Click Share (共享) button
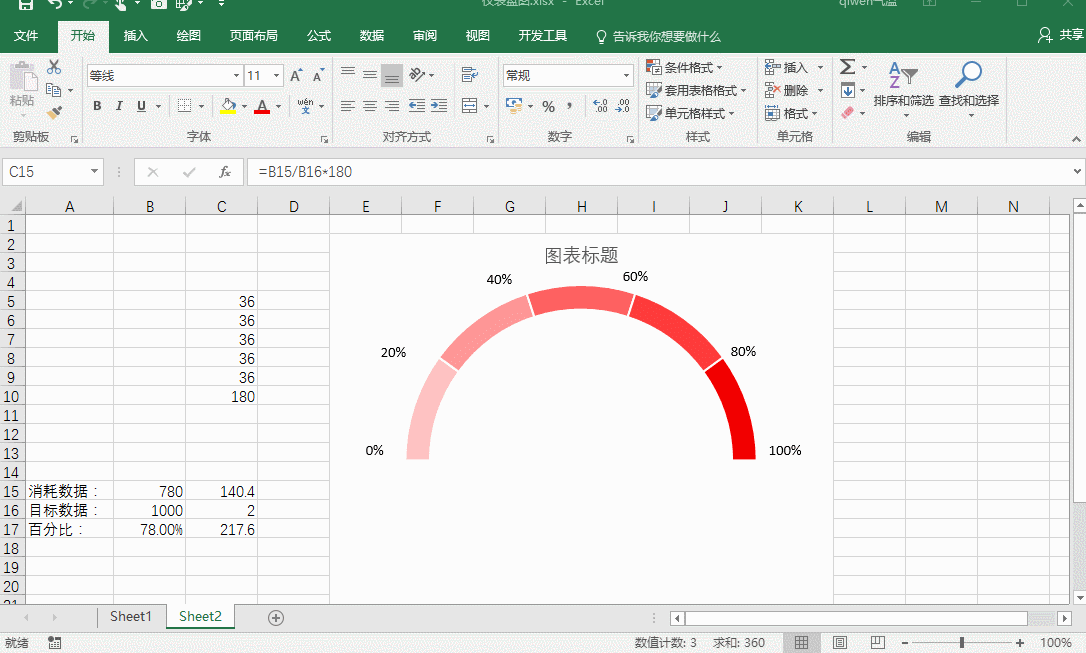Viewport: 1086px width, 653px height. (1061, 35)
